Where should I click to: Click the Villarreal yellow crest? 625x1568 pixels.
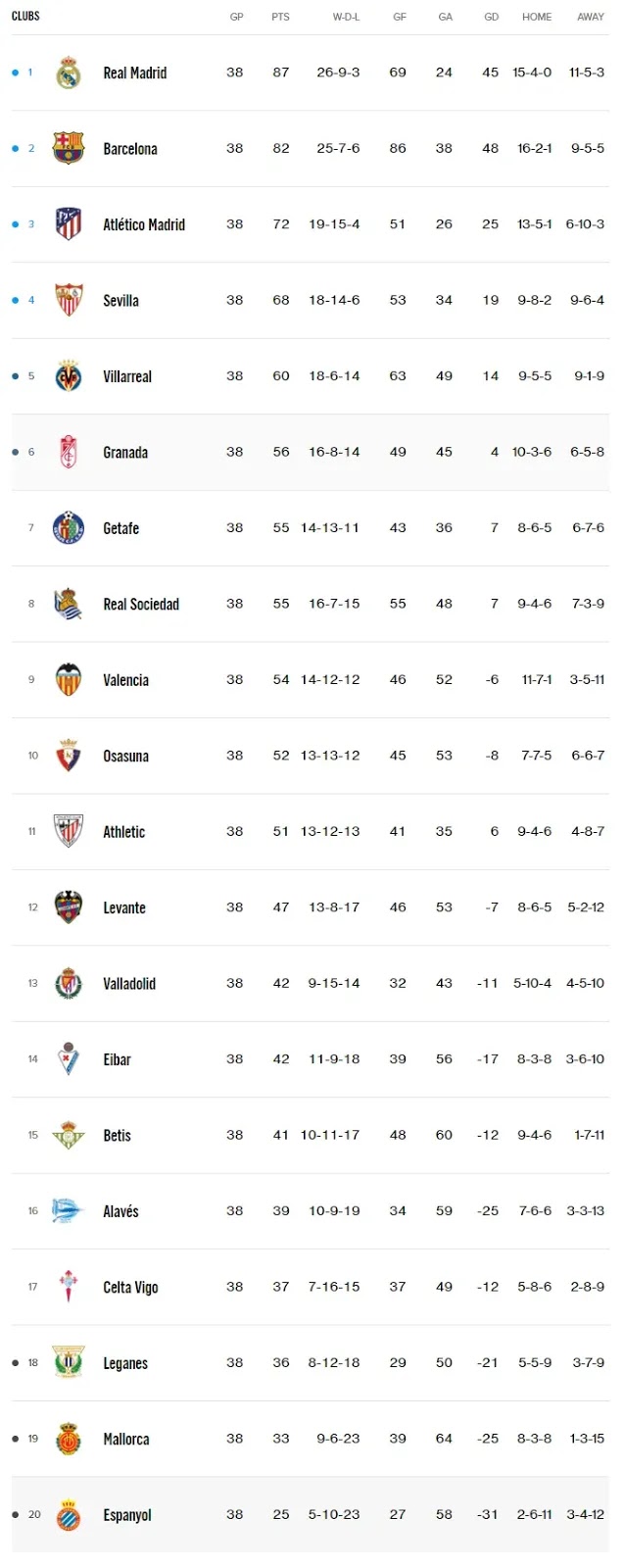[68, 376]
